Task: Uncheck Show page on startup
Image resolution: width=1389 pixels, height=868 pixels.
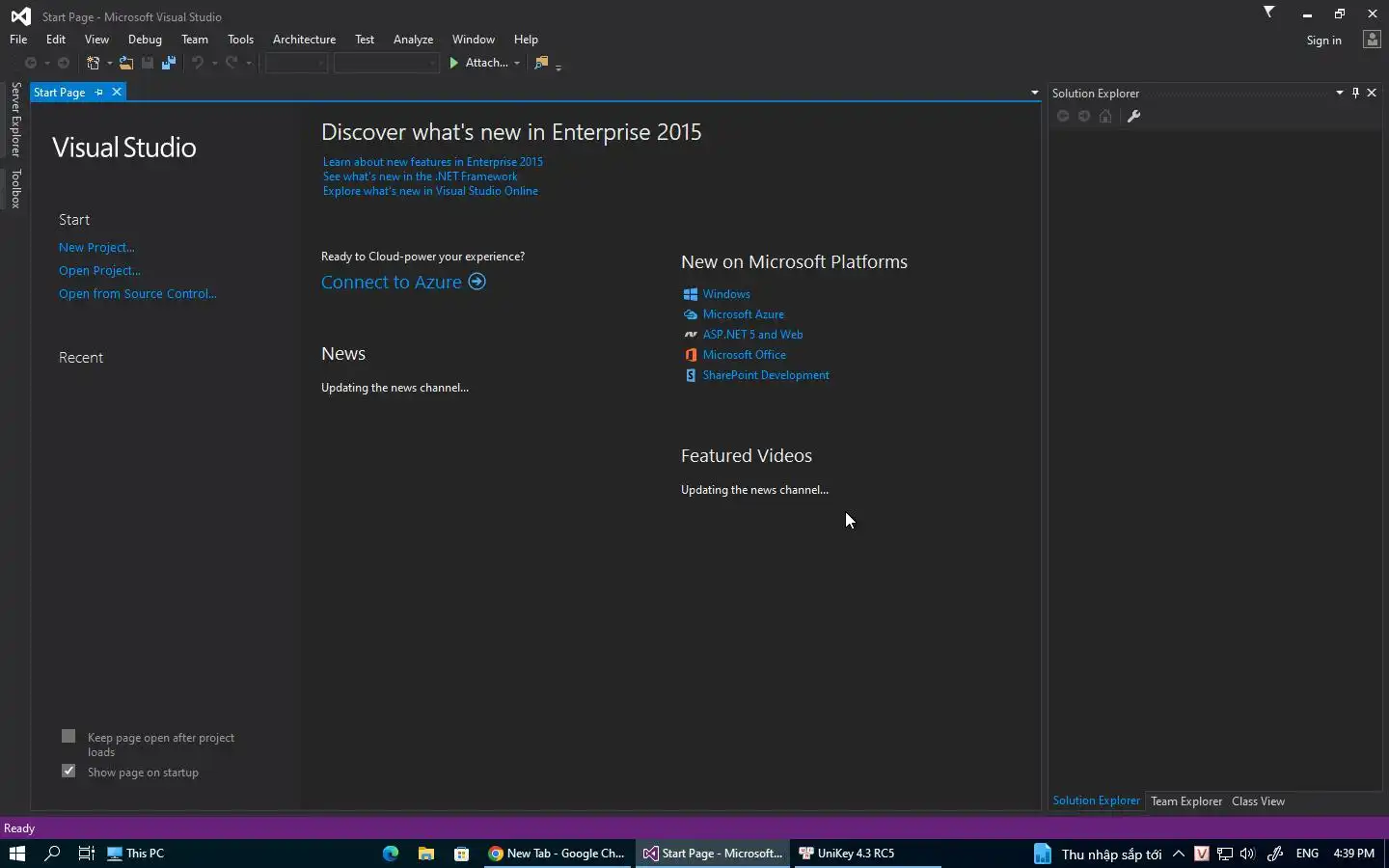Action: click(68, 771)
